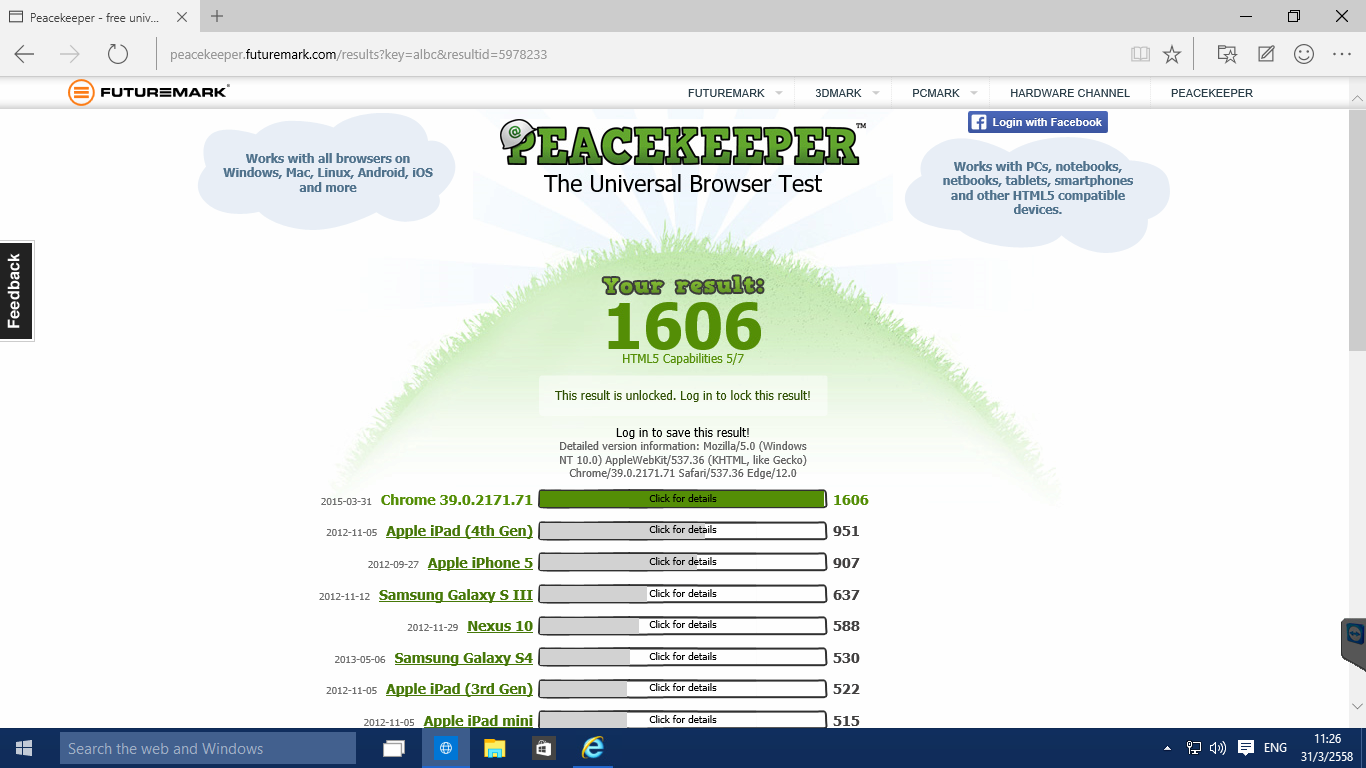Click the Futuremark logo
The width and height of the screenshot is (1366, 768).
click(149, 93)
